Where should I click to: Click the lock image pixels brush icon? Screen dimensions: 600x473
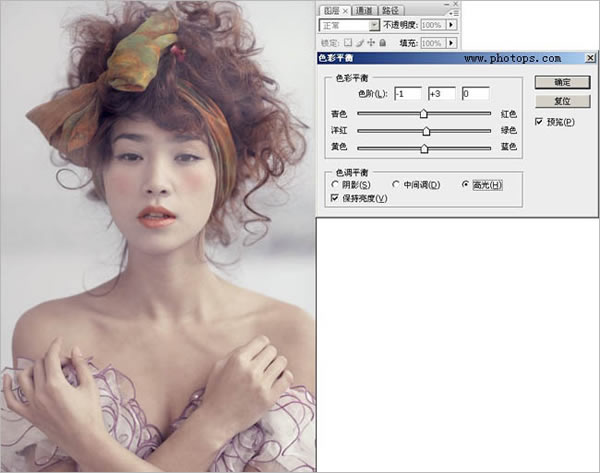point(360,44)
